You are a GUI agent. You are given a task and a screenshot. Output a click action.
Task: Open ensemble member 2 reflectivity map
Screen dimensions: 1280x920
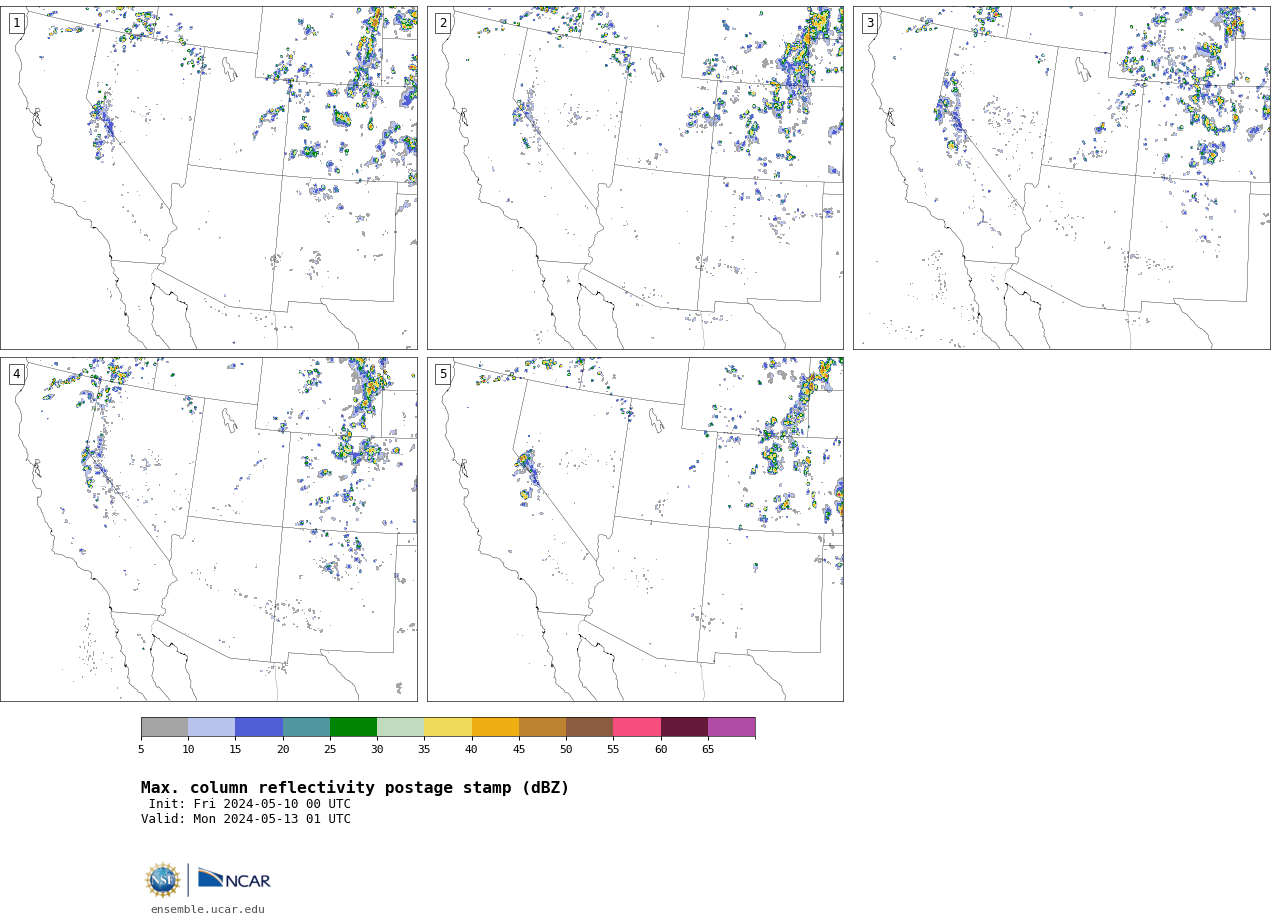pyautogui.click(x=635, y=178)
